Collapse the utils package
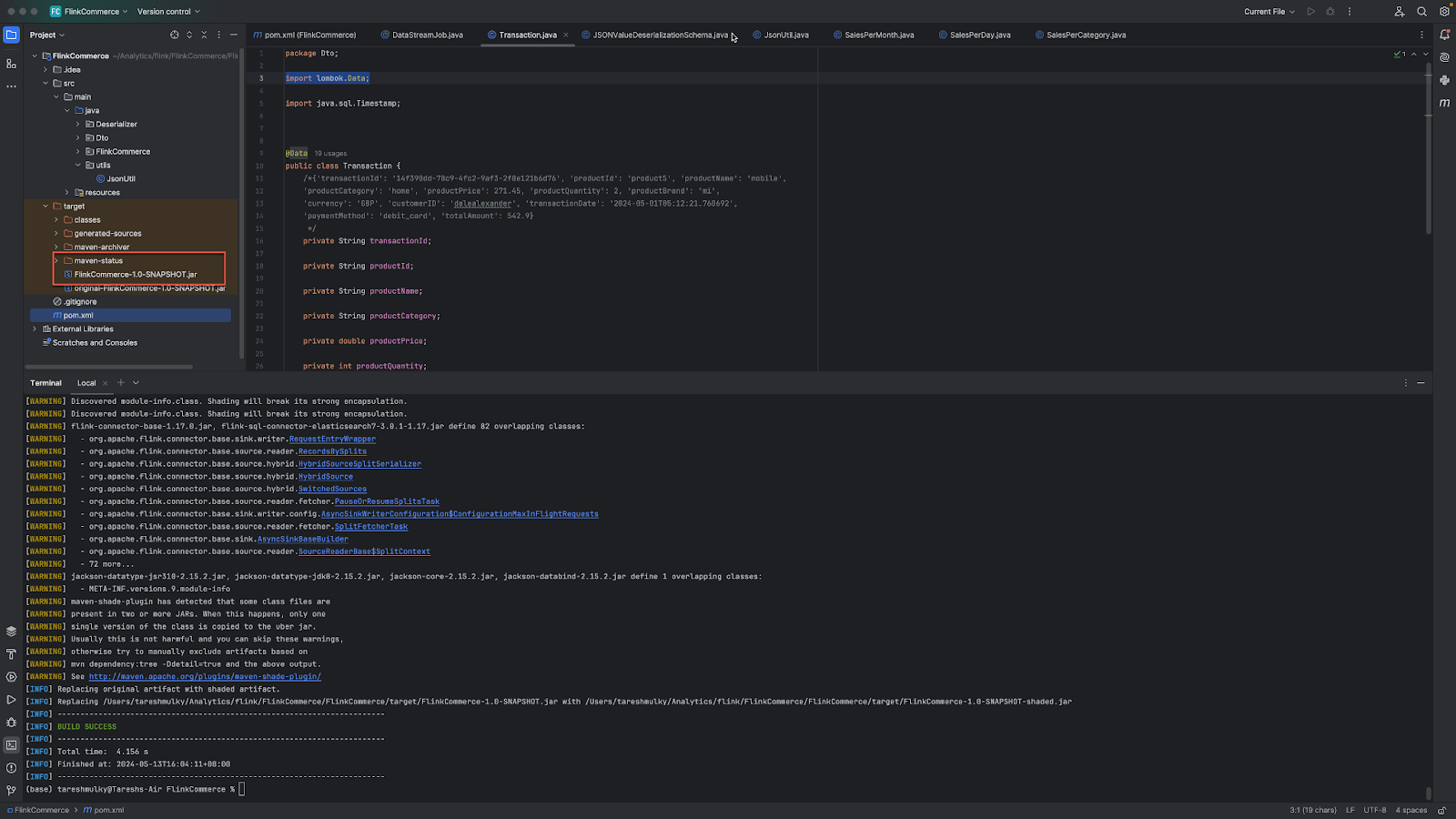This screenshot has width=1456, height=819. (x=78, y=165)
